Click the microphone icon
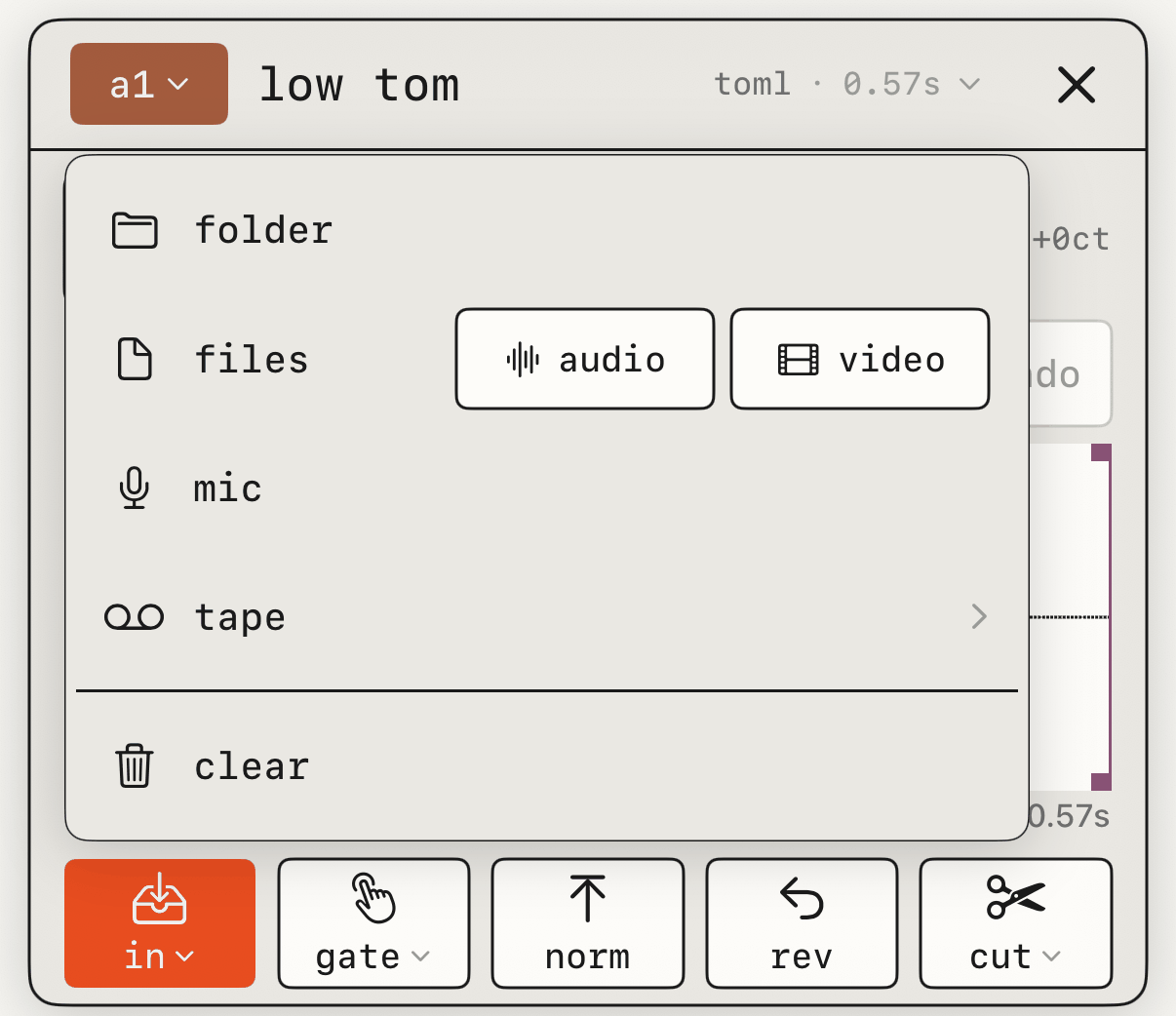 [x=135, y=488]
